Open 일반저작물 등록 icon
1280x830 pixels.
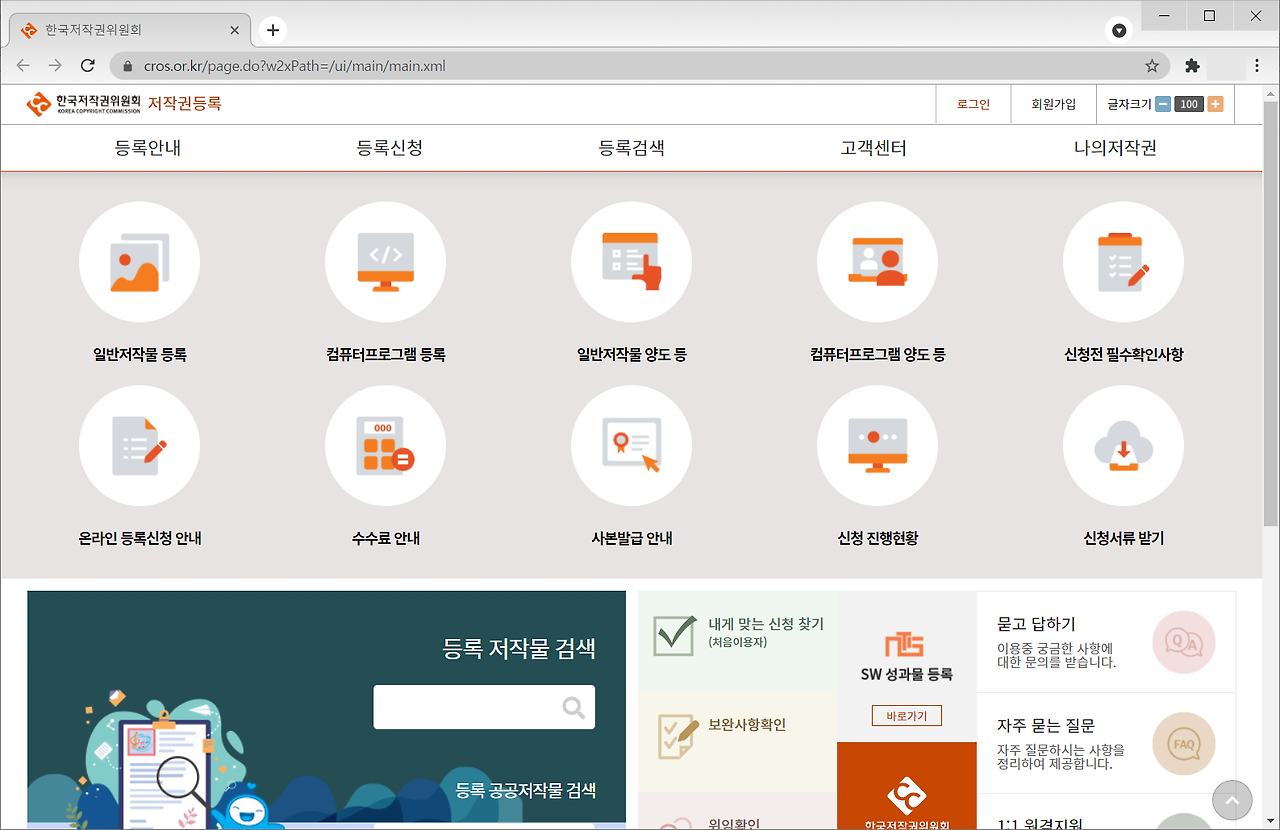coord(139,261)
